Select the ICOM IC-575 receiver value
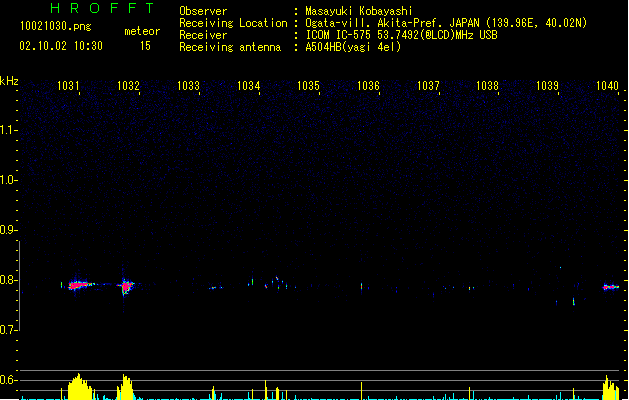 click(x=401, y=35)
